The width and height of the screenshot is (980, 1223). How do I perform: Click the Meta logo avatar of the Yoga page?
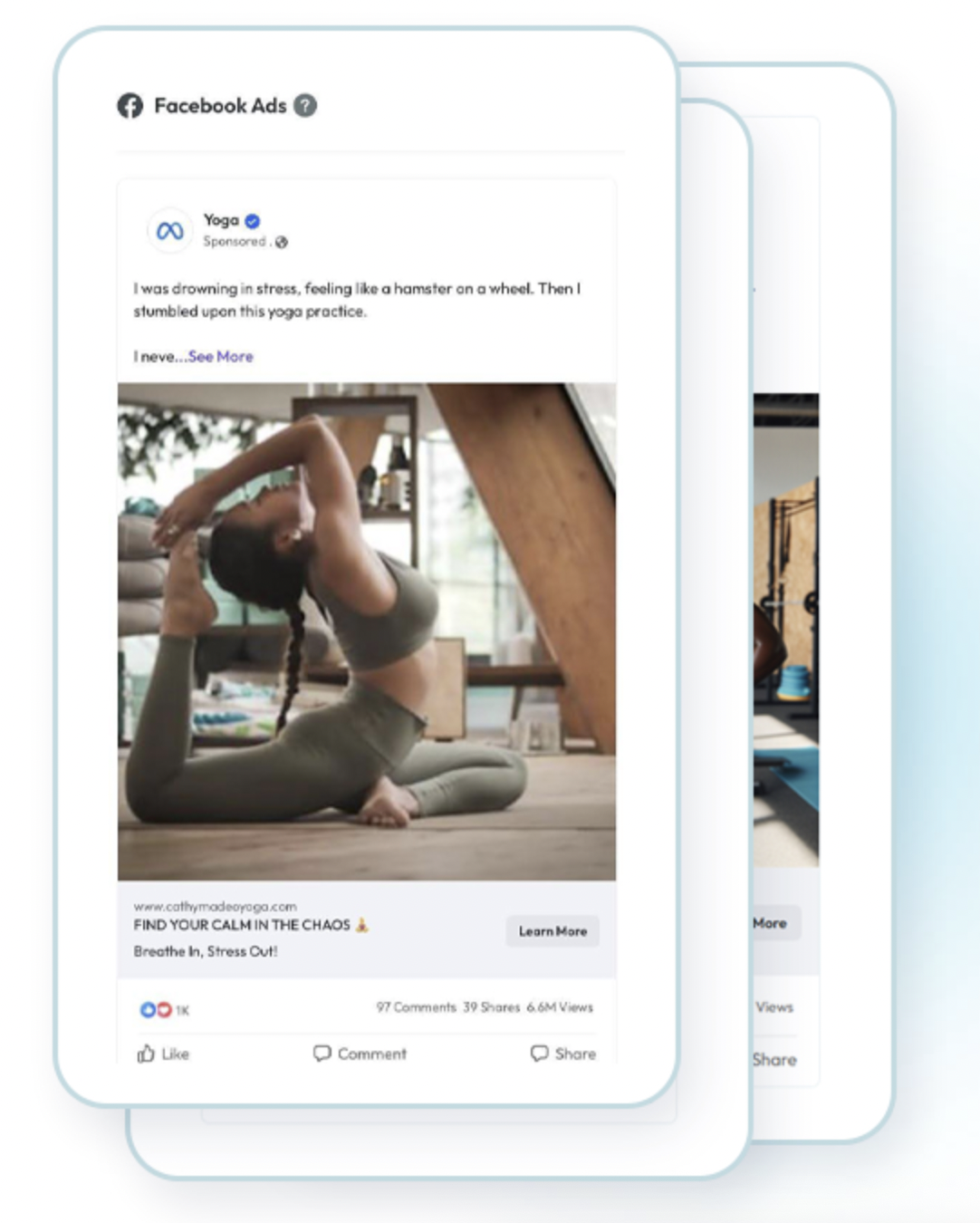[x=169, y=231]
